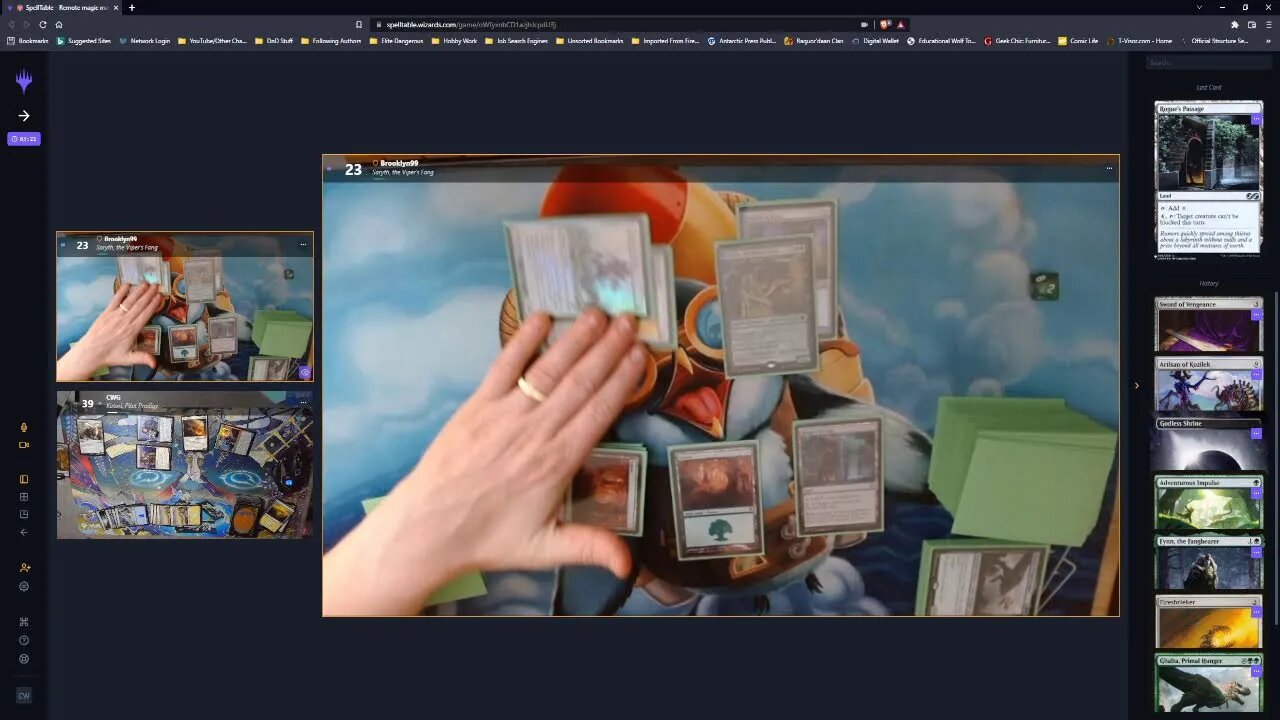Open Elite Dangerous bookmarks folder
Viewport: 1280px width, 720px height.
click(396, 41)
